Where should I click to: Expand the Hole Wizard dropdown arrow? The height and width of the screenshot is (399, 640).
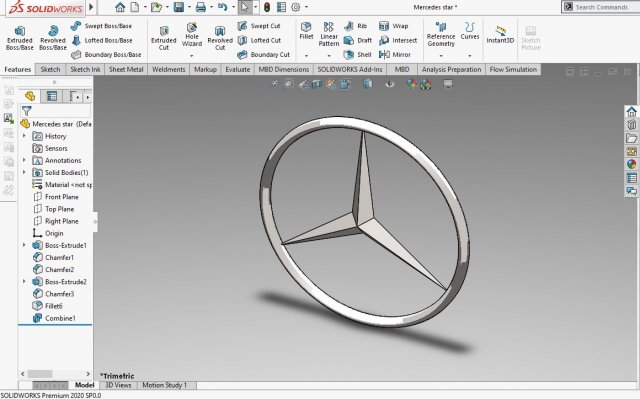coord(192,55)
